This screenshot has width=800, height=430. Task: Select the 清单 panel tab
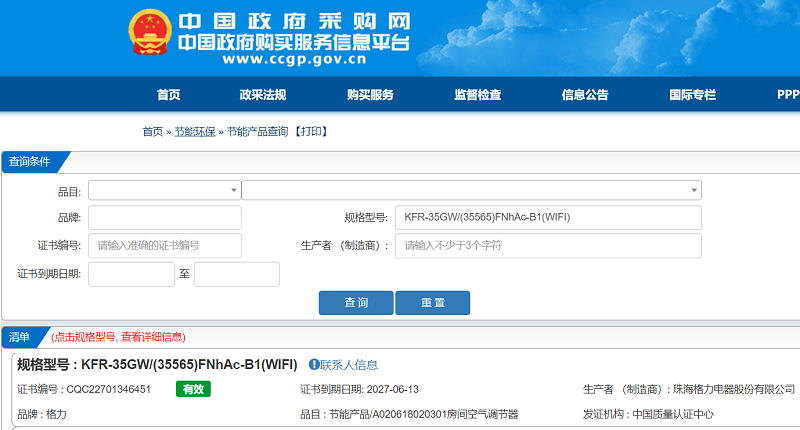point(19,337)
